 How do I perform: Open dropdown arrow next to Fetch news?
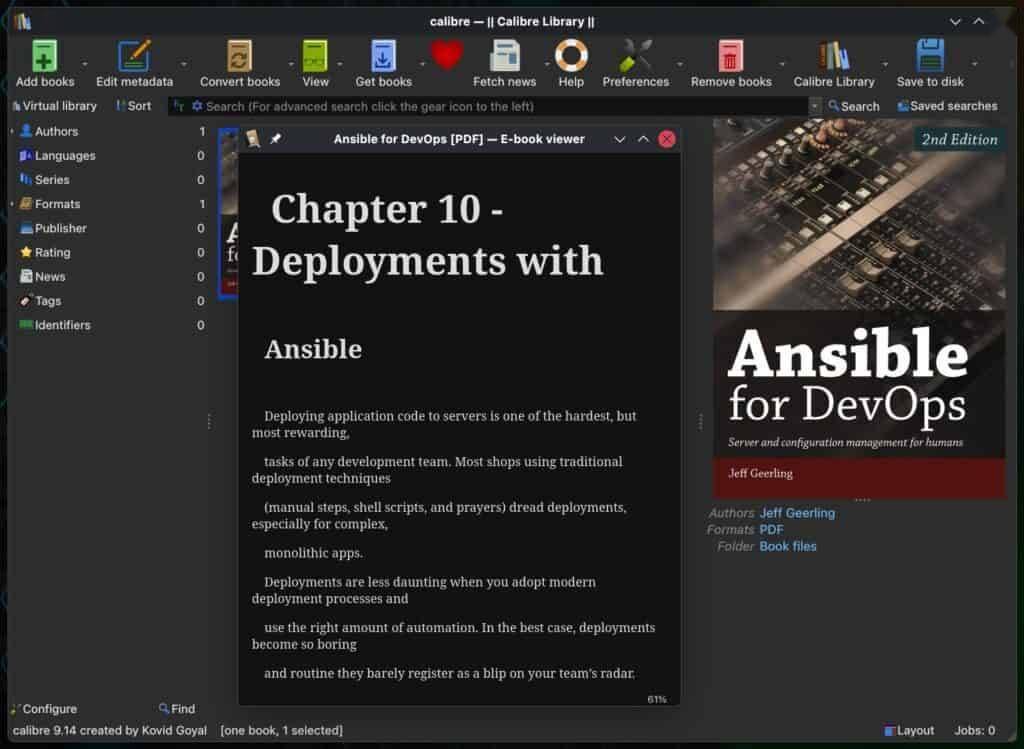click(x=547, y=64)
